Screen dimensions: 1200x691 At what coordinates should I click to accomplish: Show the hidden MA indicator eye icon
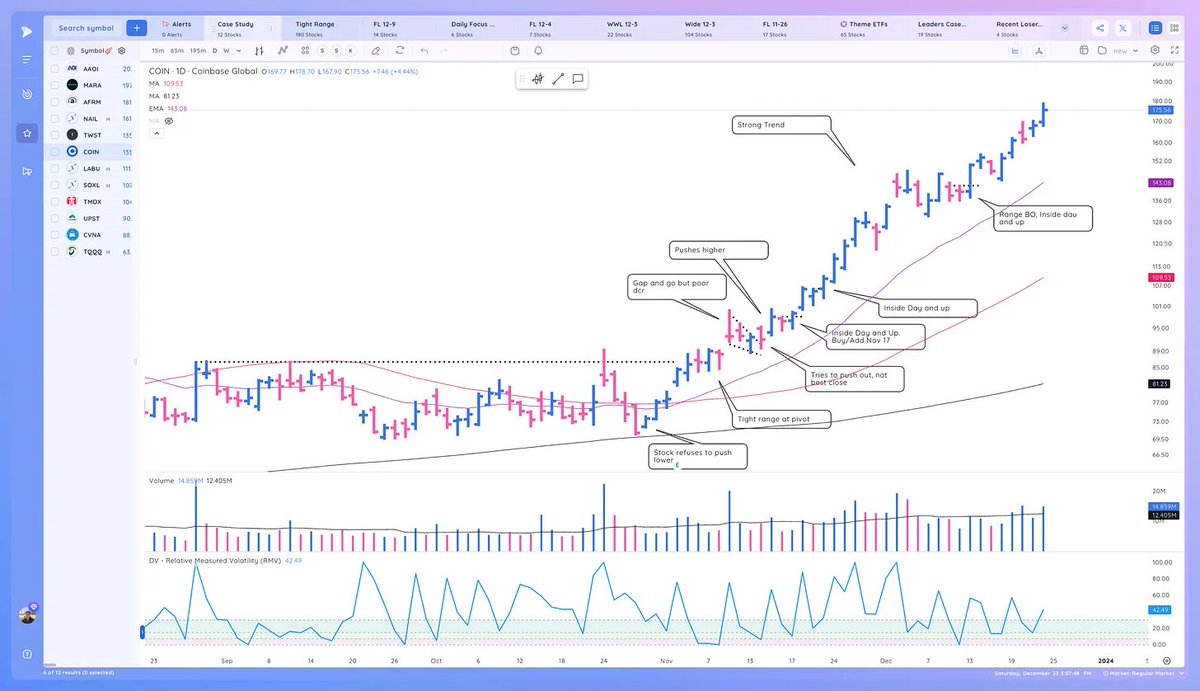(169, 121)
